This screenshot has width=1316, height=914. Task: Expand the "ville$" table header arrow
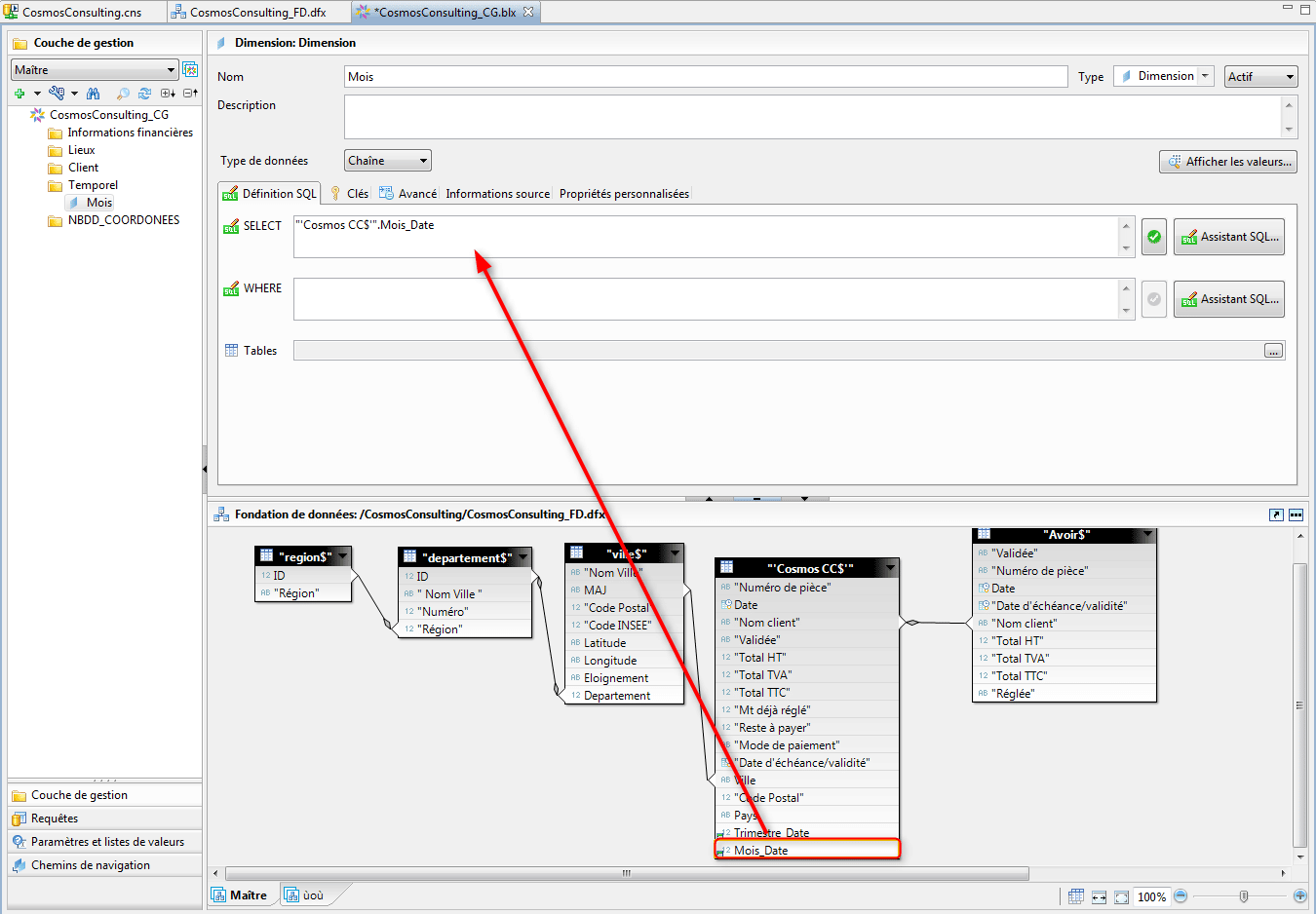coord(675,553)
